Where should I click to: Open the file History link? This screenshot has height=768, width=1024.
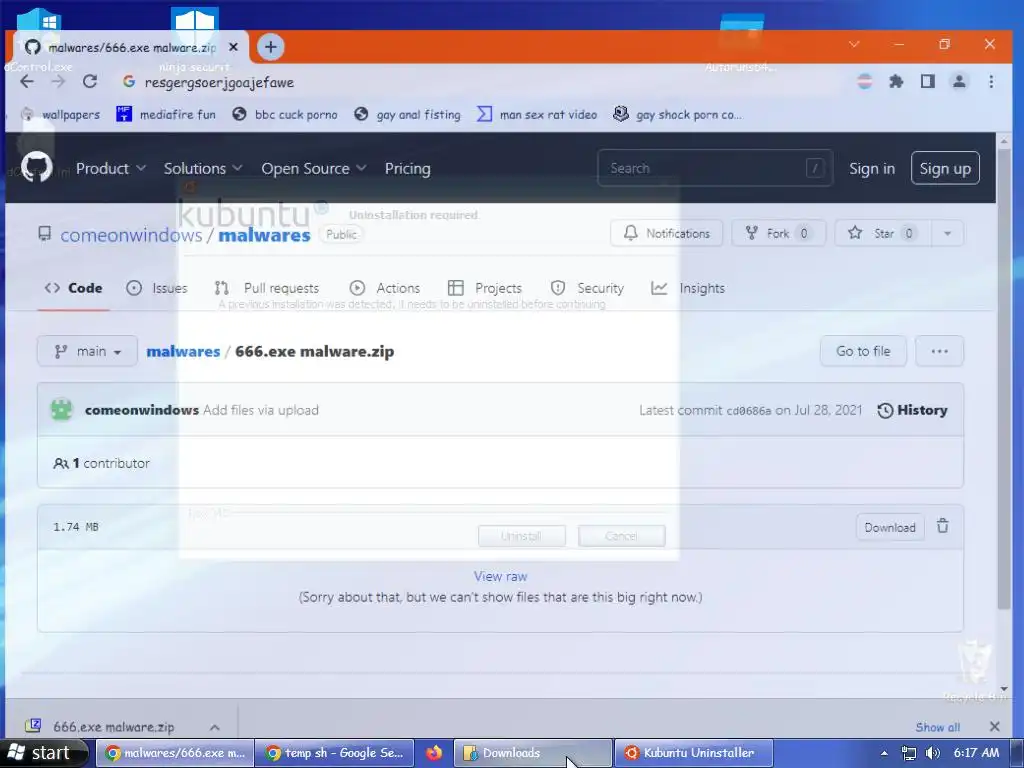click(x=912, y=410)
